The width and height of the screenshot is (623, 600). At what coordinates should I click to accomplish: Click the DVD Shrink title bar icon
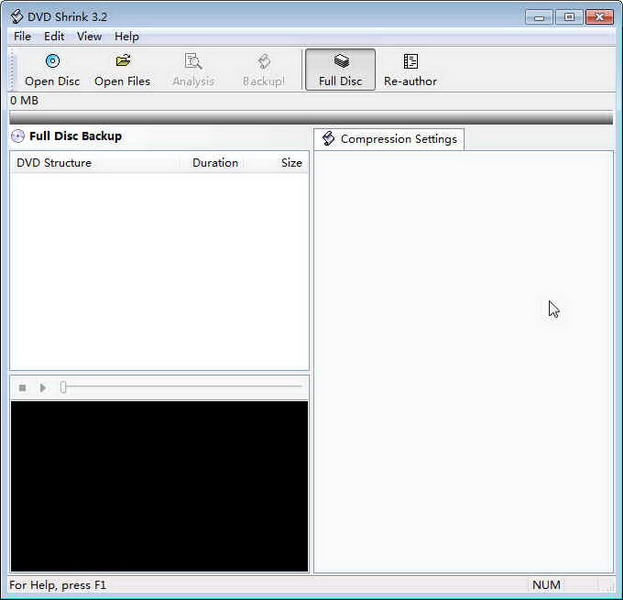[x=17, y=17]
